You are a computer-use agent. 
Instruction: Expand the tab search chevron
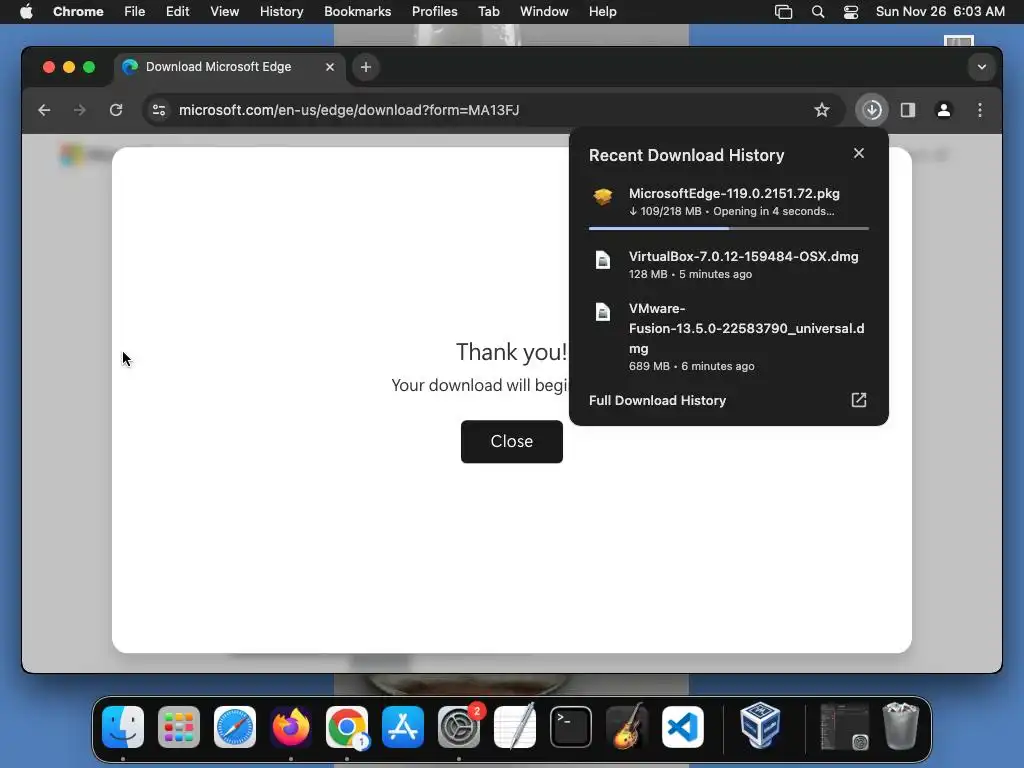point(982,67)
